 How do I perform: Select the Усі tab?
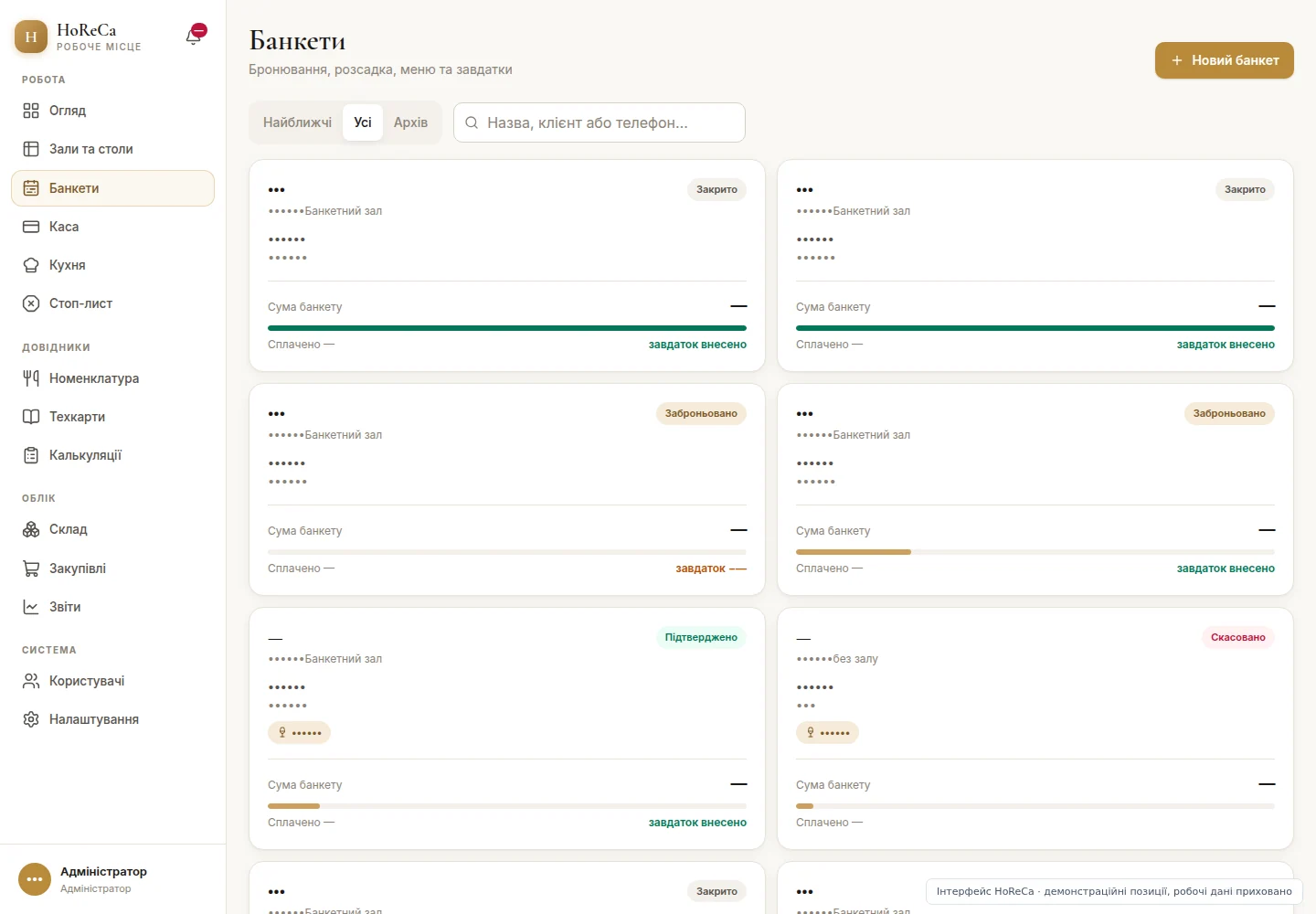coord(363,122)
